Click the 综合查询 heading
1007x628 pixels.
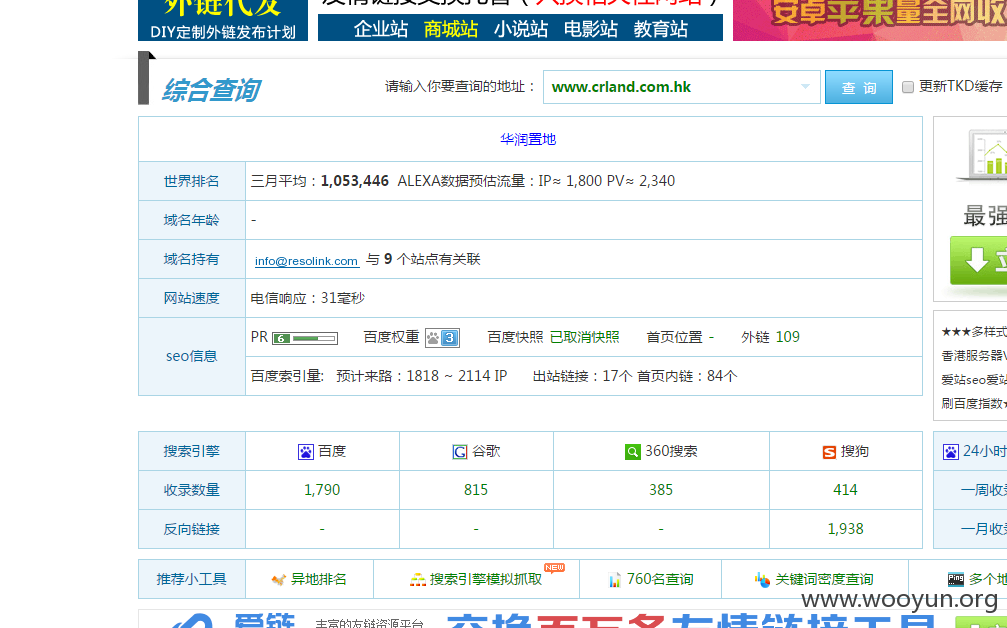pos(211,90)
